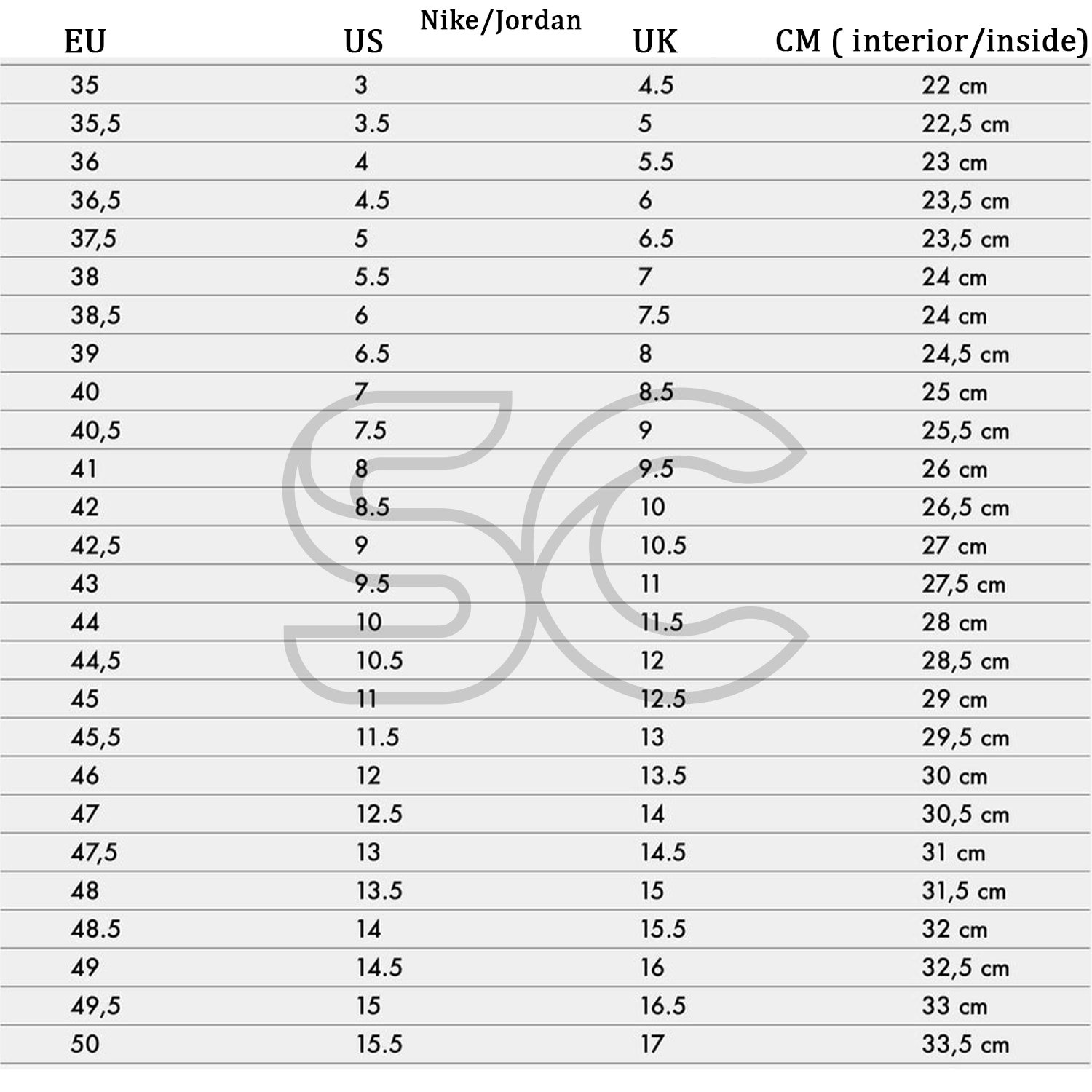Click UK size 7.5 cell
Image resolution: width=1092 pixels, height=1092 pixels.
click(654, 315)
